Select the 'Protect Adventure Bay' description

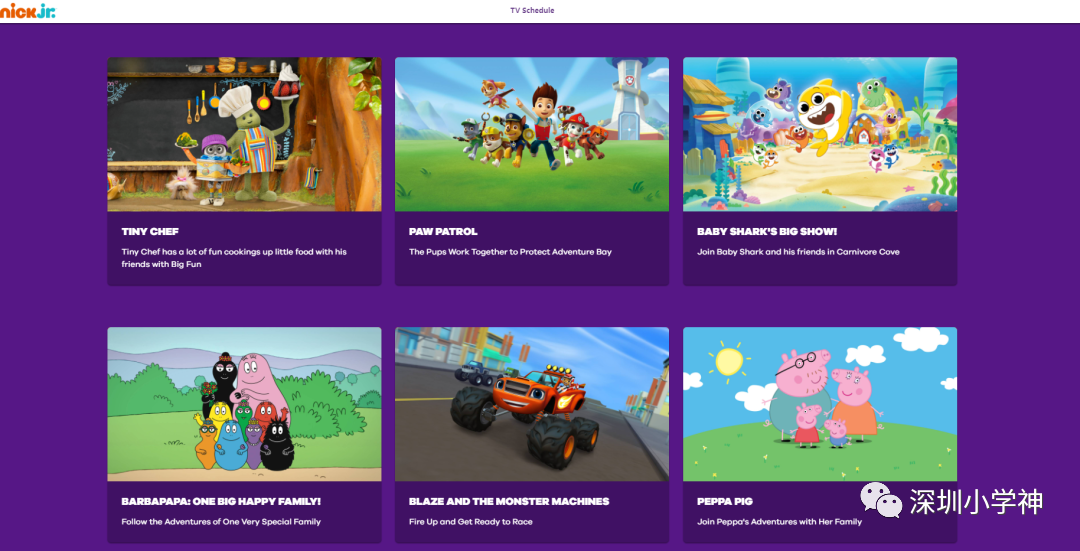pyautogui.click(x=510, y=252)
